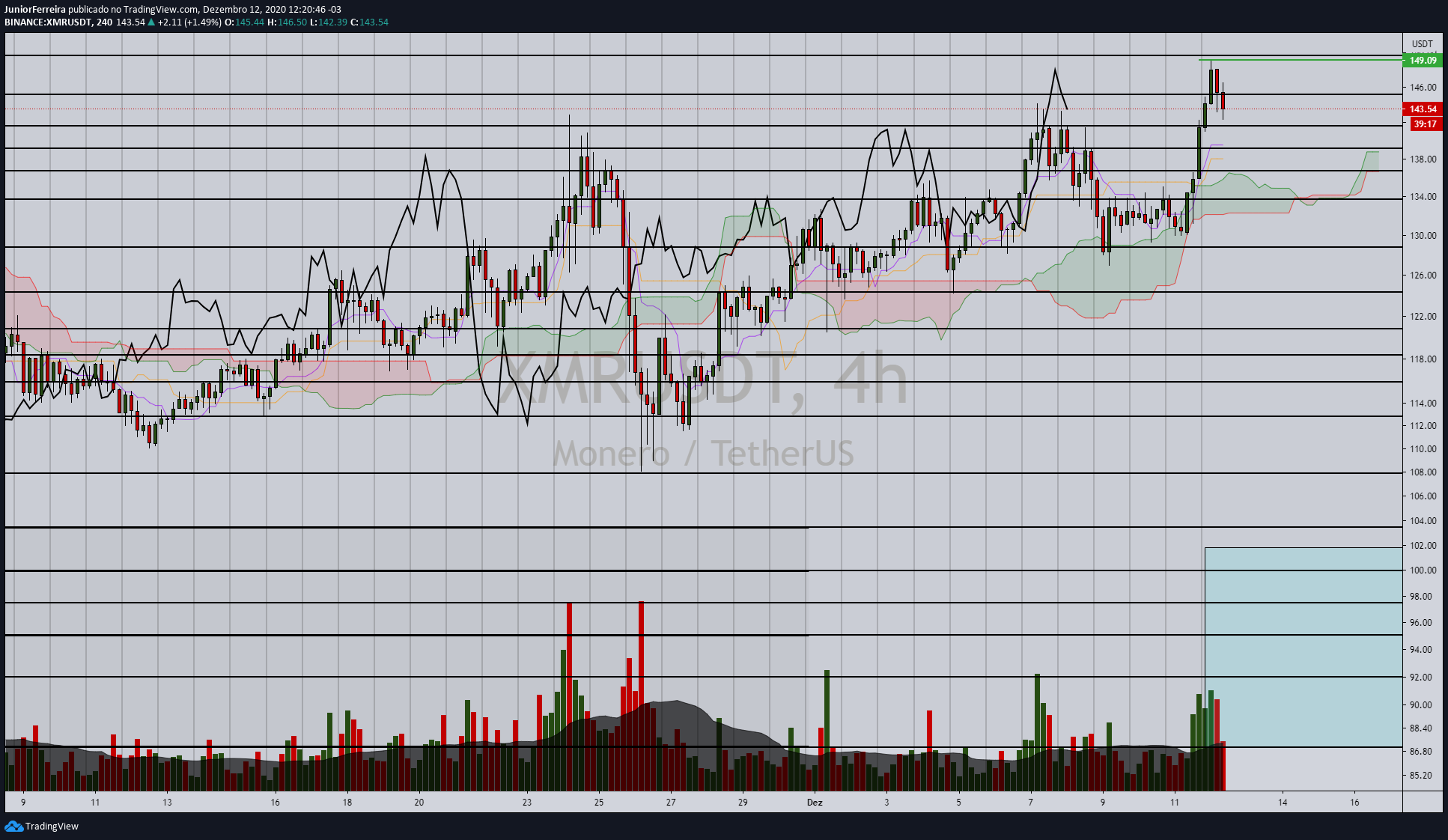The height and width of the screenshot is (840, 1448).
Task: Click the 100.00 price axis value
Action: pos(1423,570)
